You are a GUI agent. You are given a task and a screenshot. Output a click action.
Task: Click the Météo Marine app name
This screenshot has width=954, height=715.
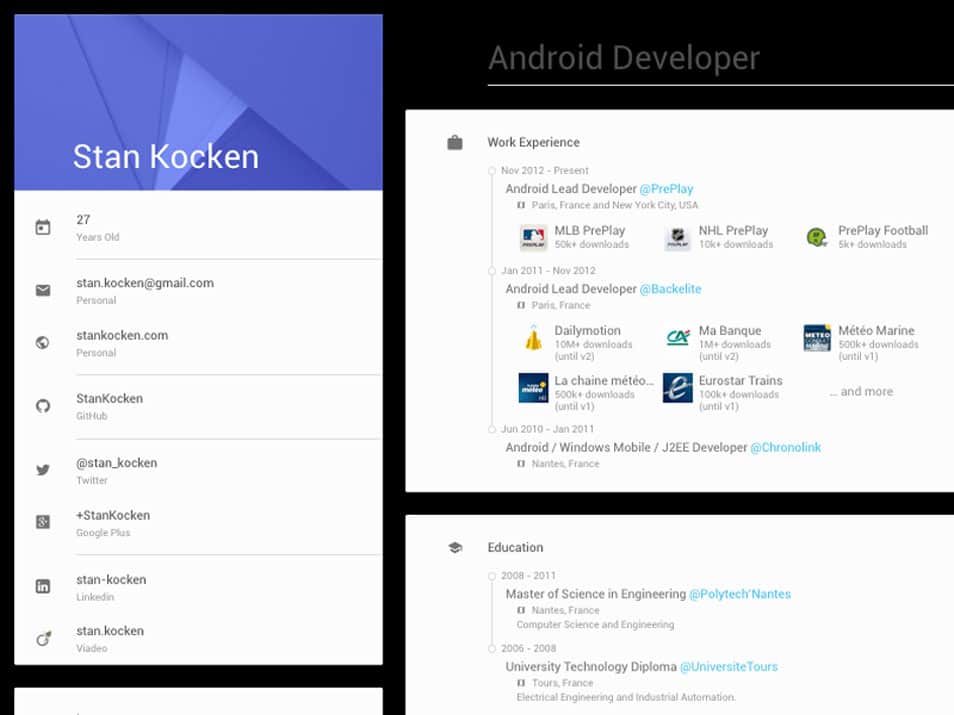click(876, 330)
